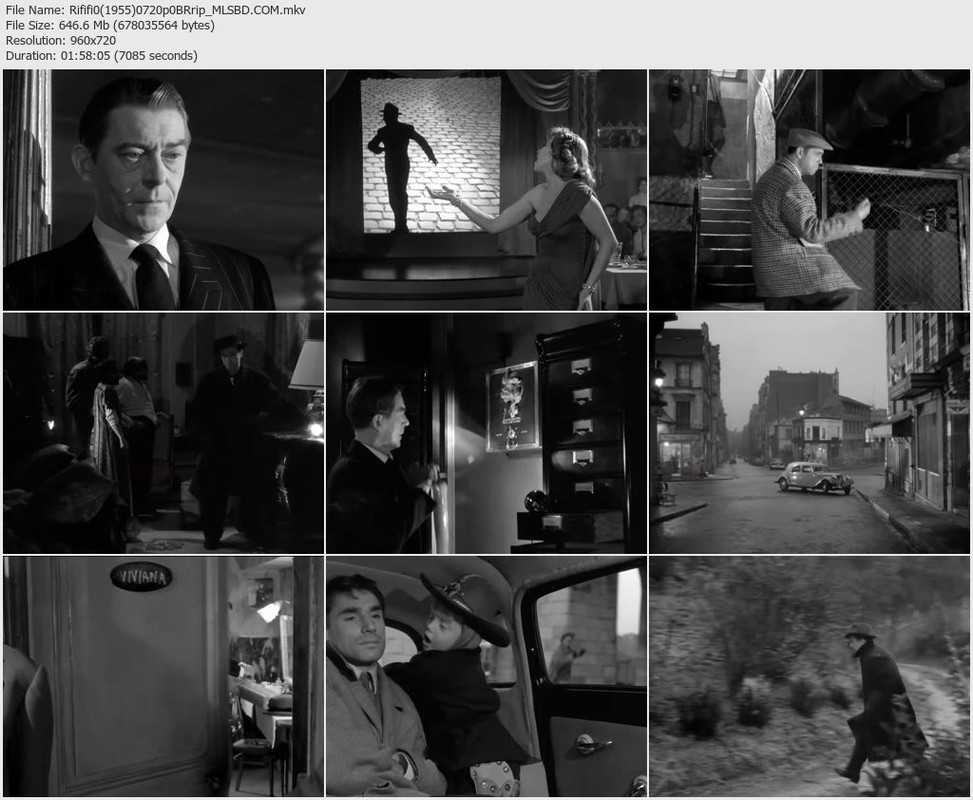The width and height of the screenshot is (973, 800).
Task: Click the File Size text 646.6 Mb
Action: 110,25
